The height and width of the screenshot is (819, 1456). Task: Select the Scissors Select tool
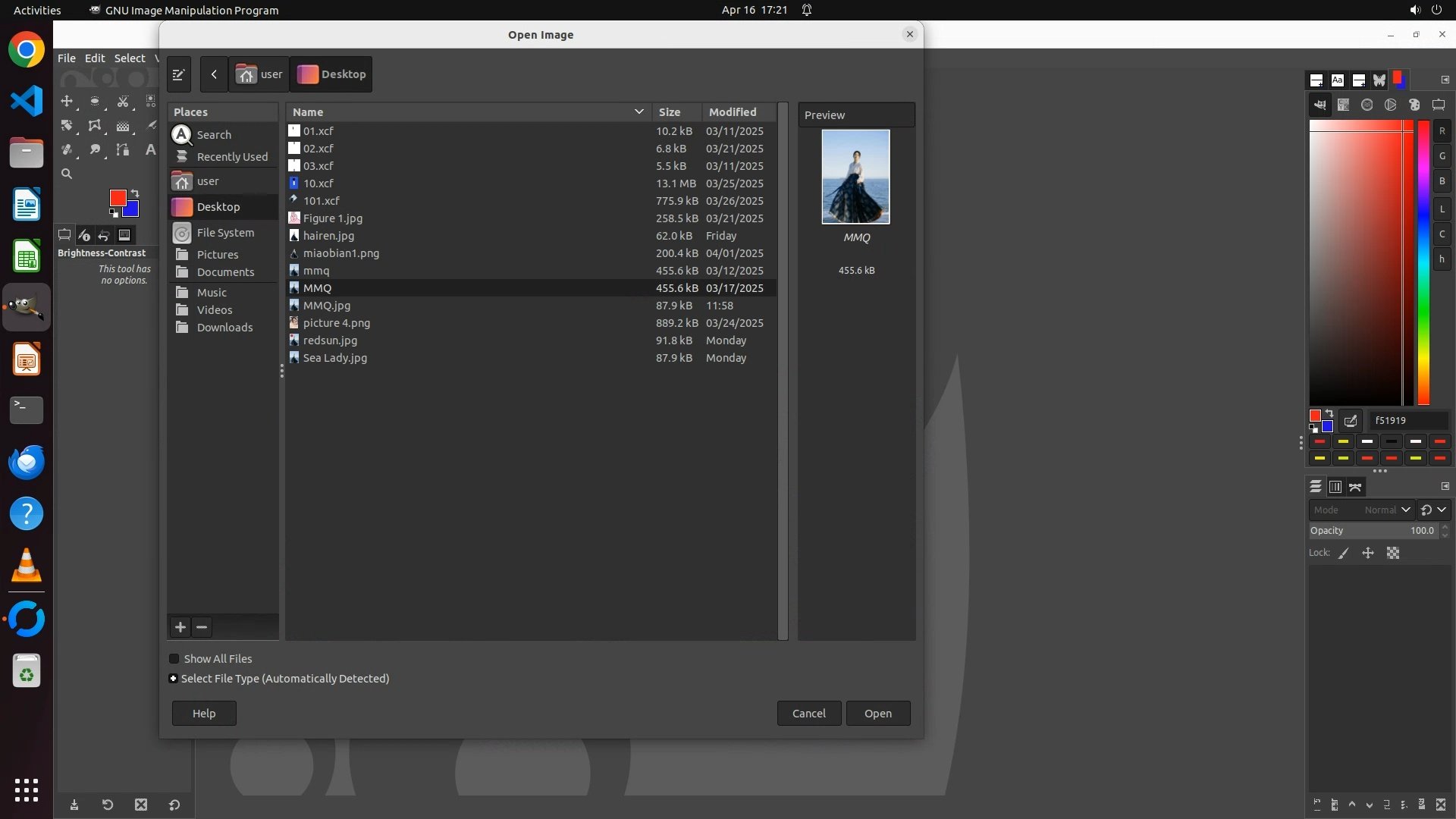(x=123, y=102)
